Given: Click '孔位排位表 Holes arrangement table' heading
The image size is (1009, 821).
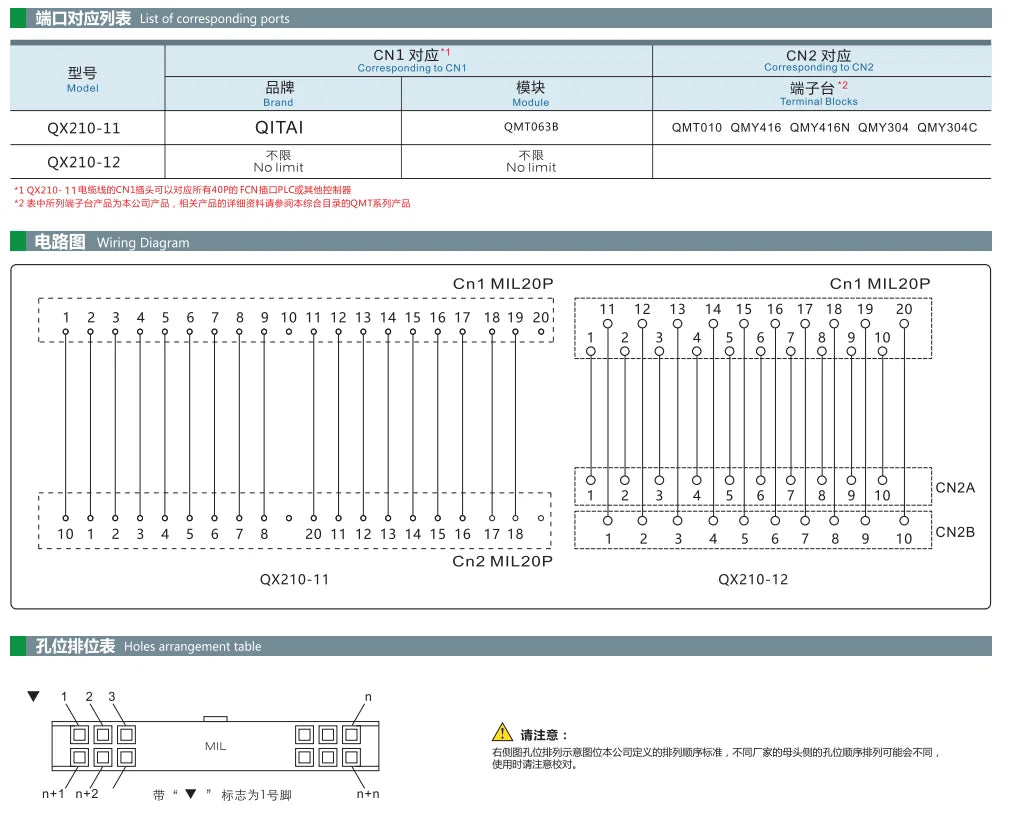Looking at the screenshot, I should tap(149, 646).
